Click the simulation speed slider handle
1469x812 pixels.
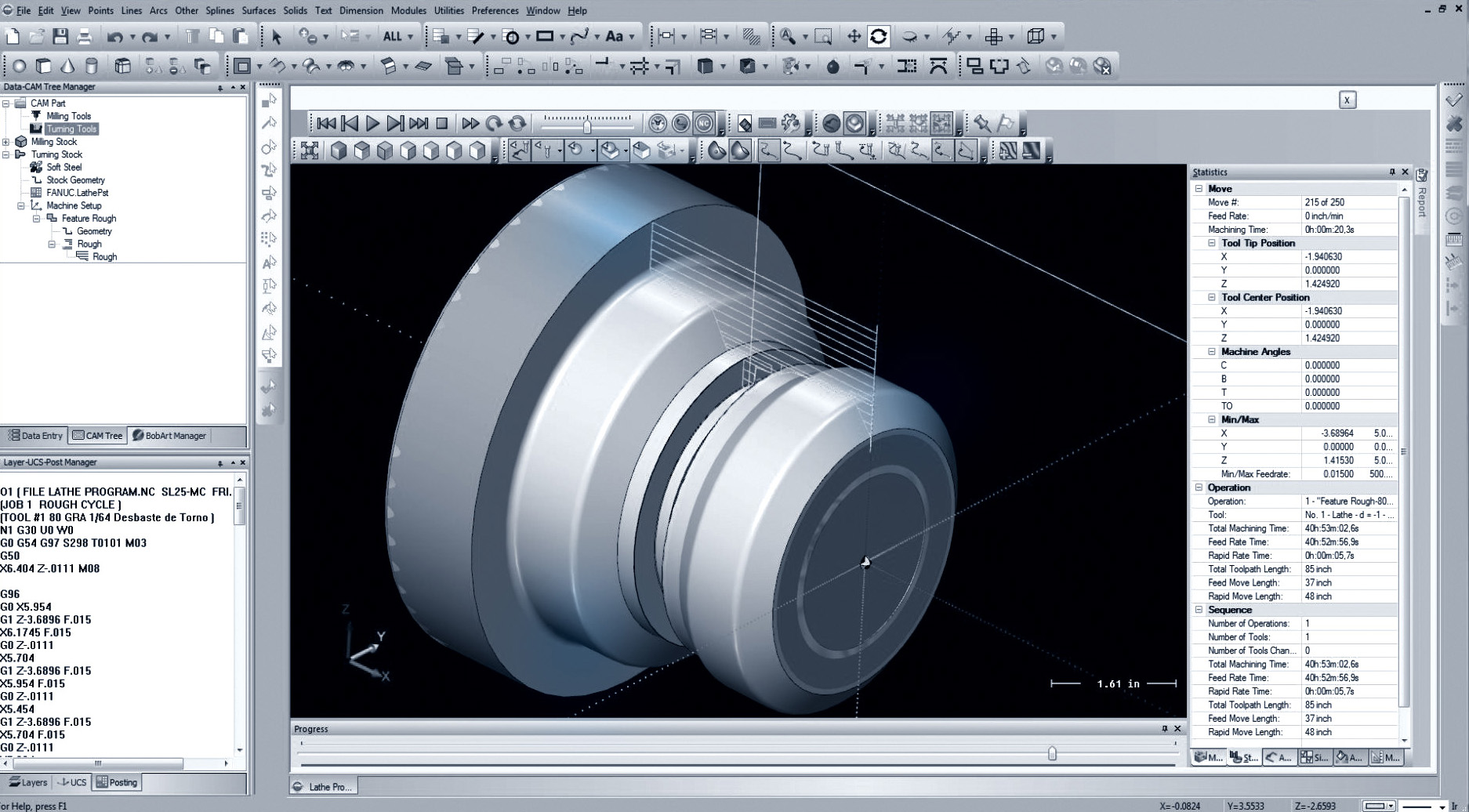tap(587, 125)
